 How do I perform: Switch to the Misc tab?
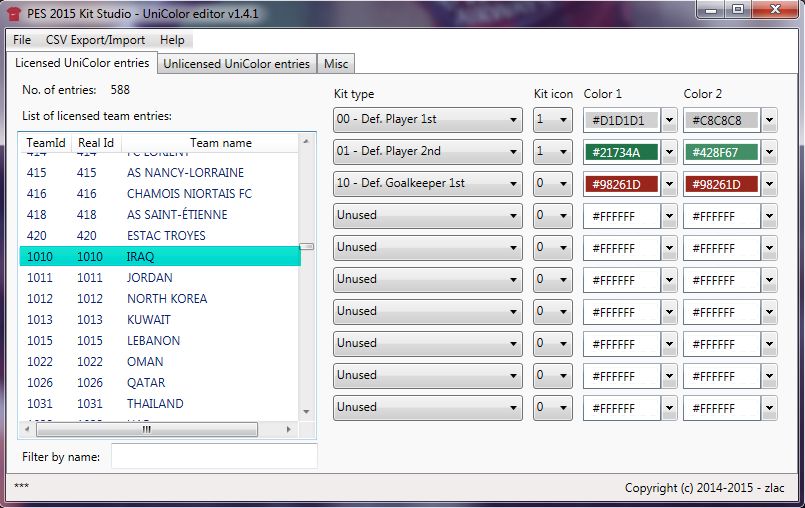[x=336, y=64]
